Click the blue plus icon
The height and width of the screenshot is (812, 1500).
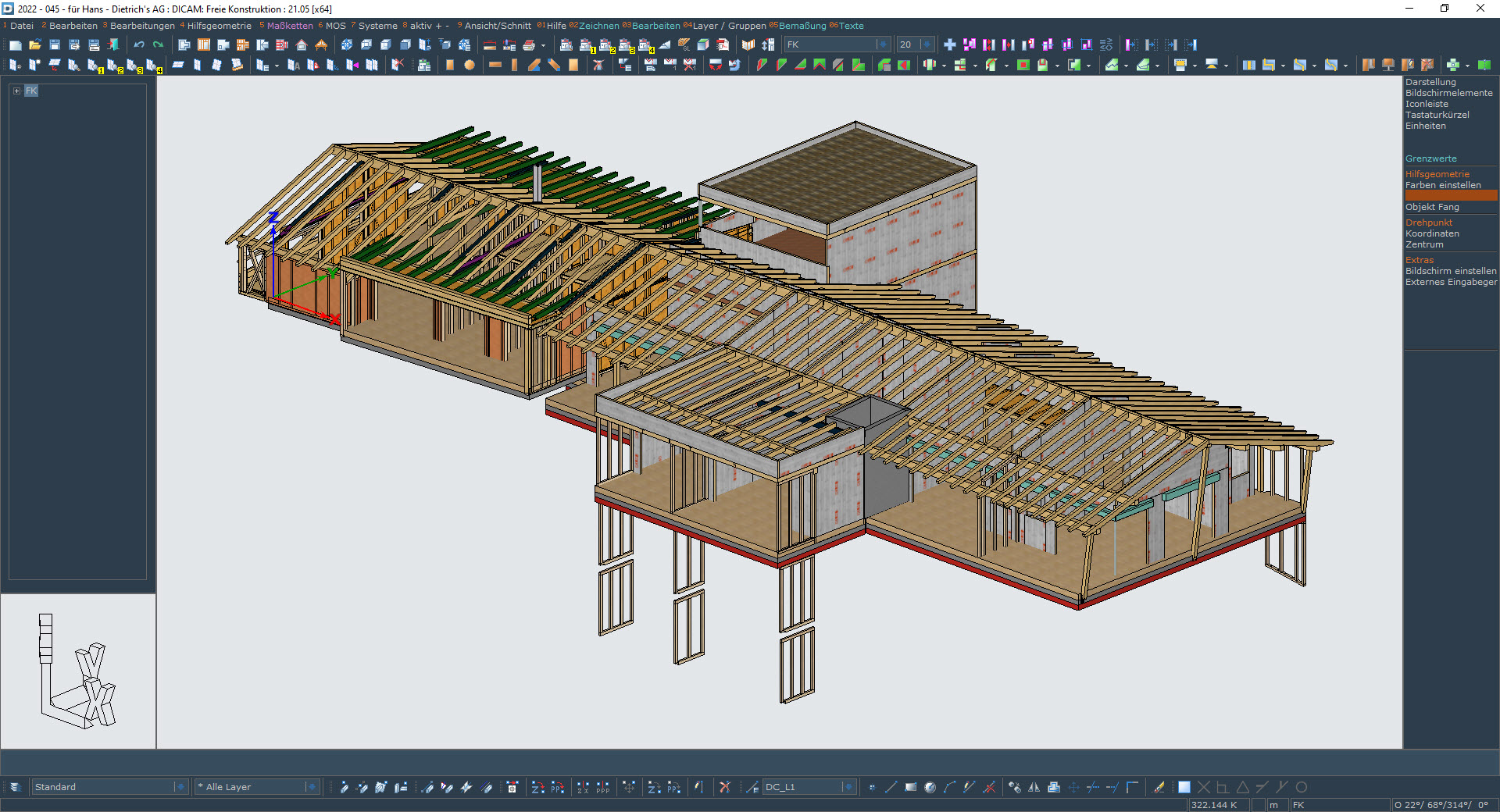(x=950, y=45)
